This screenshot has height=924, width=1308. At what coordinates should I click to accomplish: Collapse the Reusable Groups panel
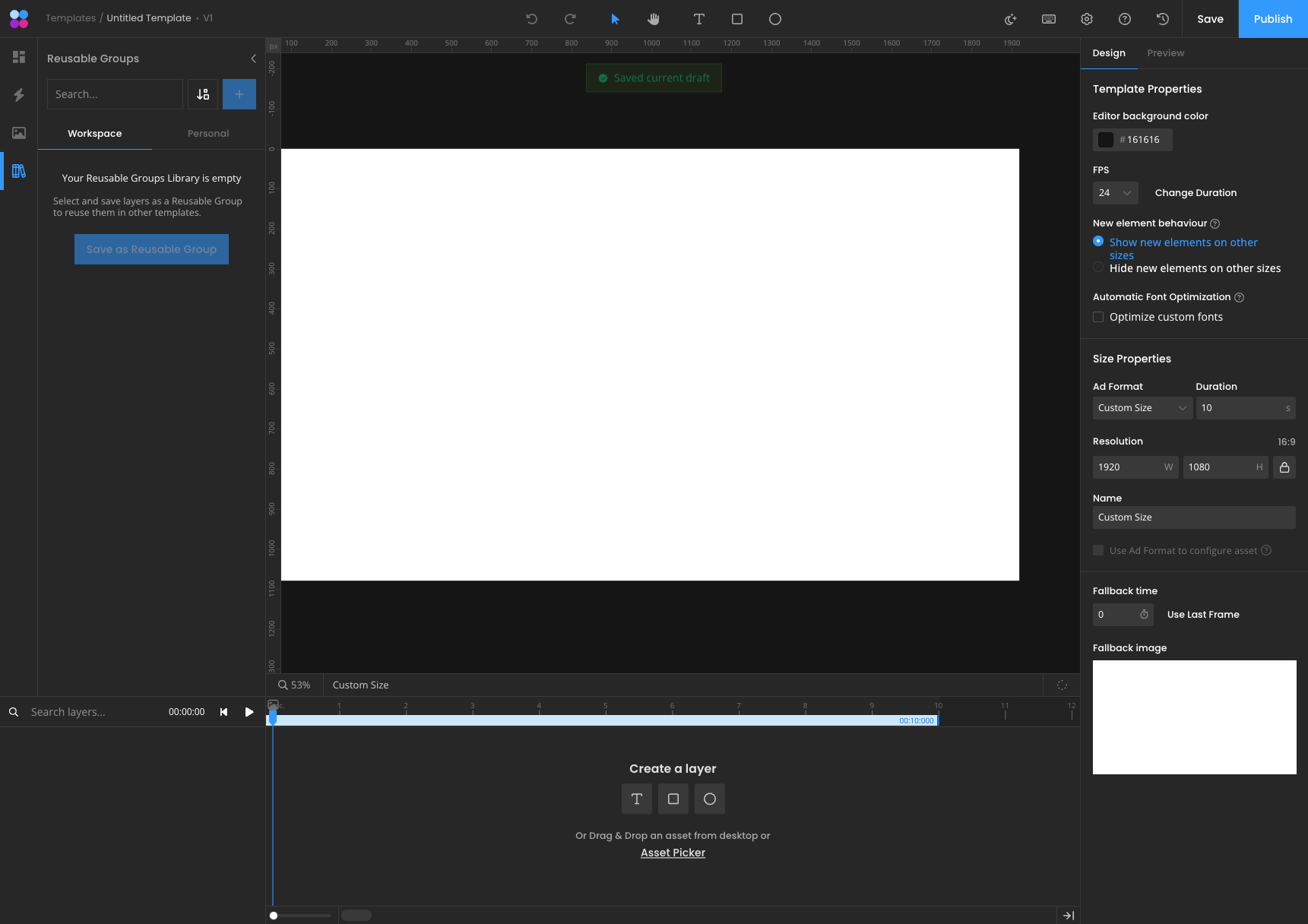click(x=253, y=59)
